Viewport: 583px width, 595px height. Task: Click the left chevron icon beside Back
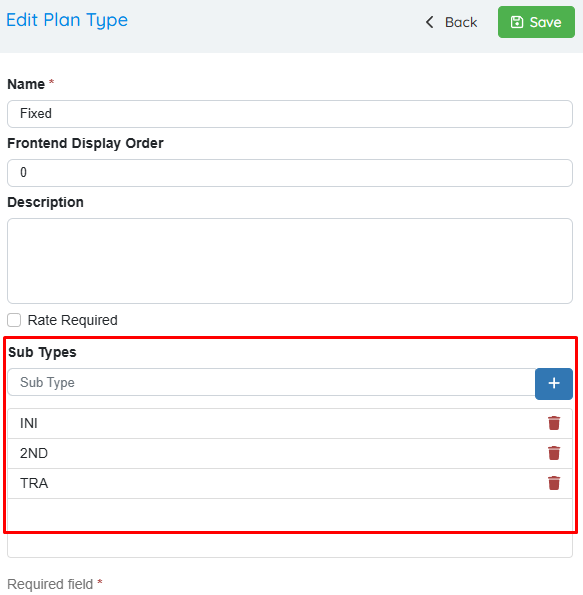click(x=429, y=22)
